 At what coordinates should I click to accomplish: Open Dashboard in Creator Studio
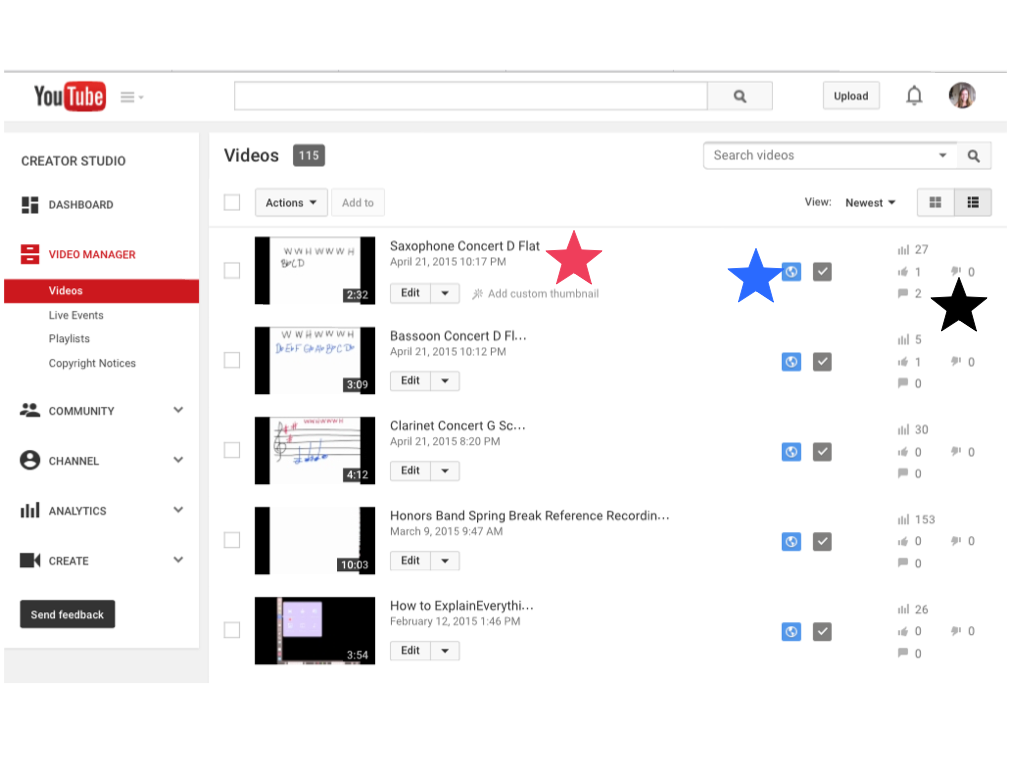pos(81,205)
